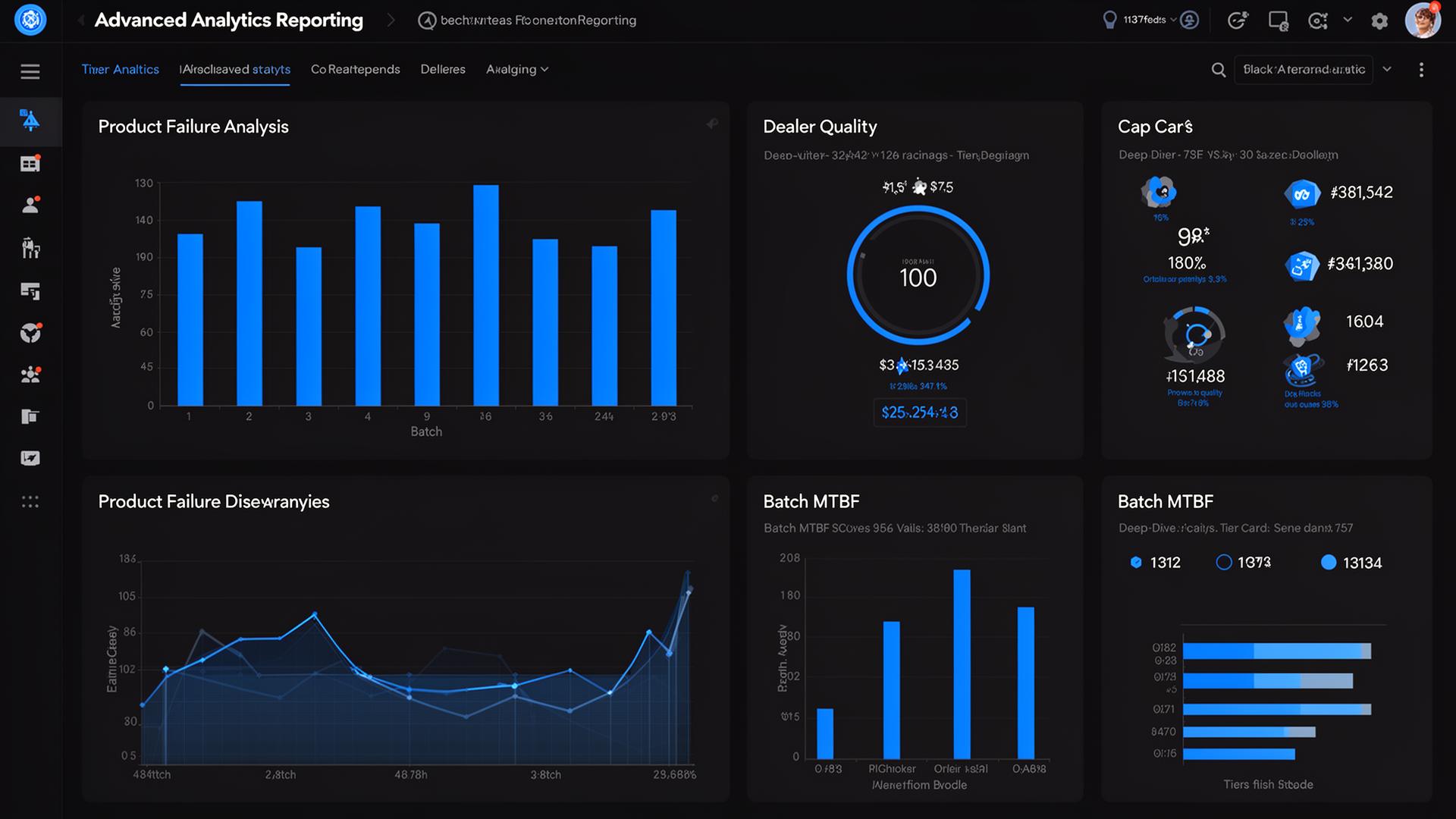Click the #361,380 value

[x=1360, y=264]
